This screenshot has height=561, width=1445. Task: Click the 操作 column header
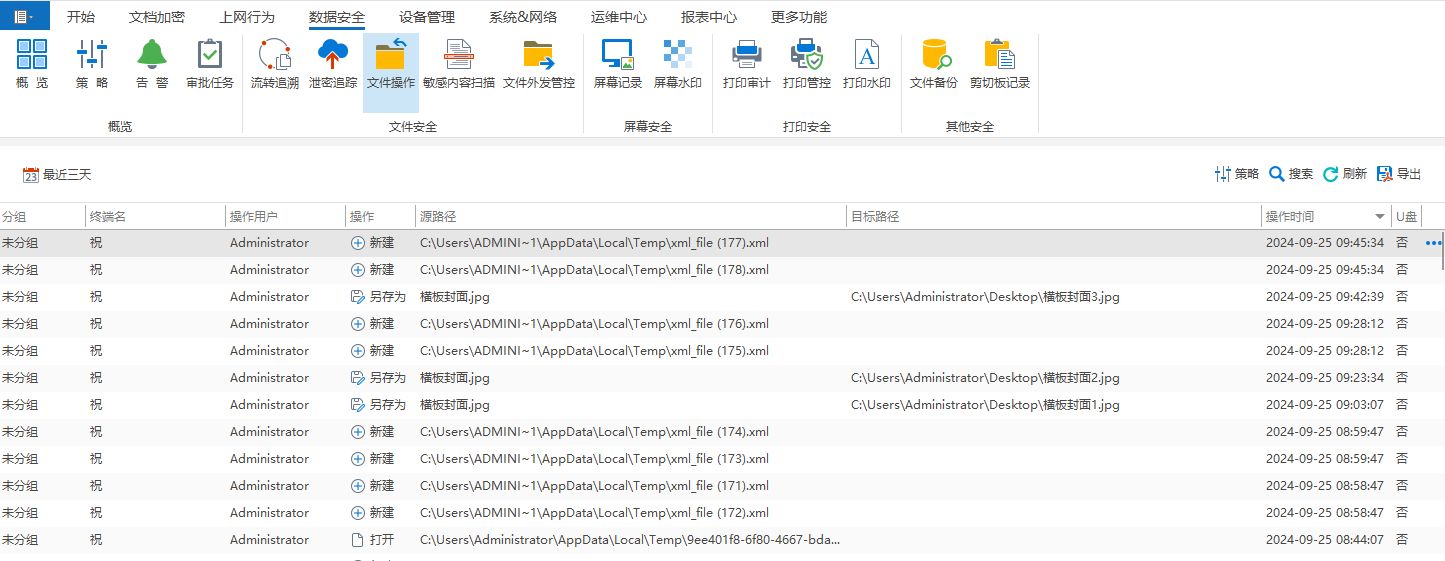point(380,216)
